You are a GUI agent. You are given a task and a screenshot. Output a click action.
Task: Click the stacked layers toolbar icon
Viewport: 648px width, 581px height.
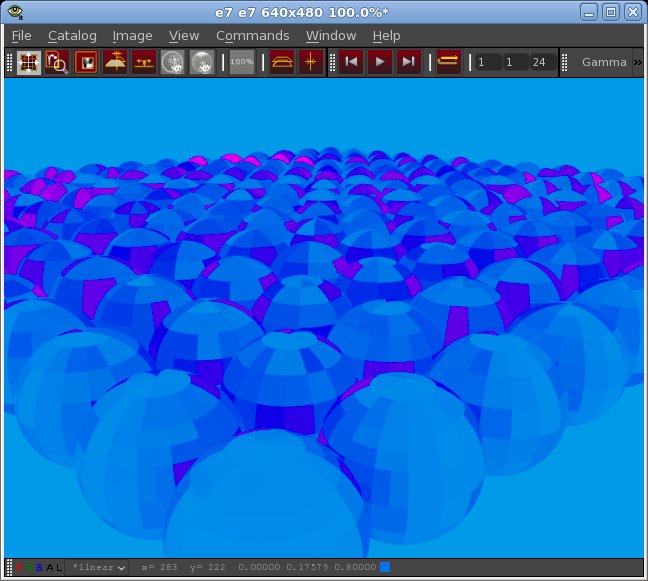(x=282, y=62)
